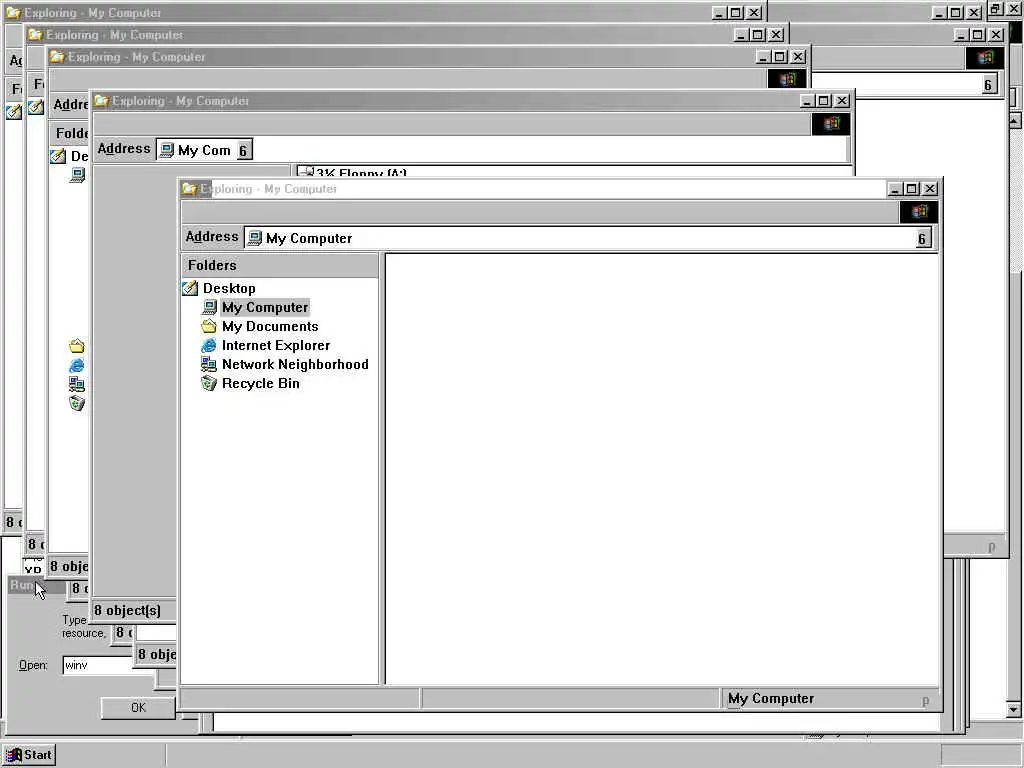Image resolution: width=1024 pixels, height=768 pixels.
Task: Open the front window's Address bar dropdown arrow
Action: pyautogui.click(x=922, y=238)
